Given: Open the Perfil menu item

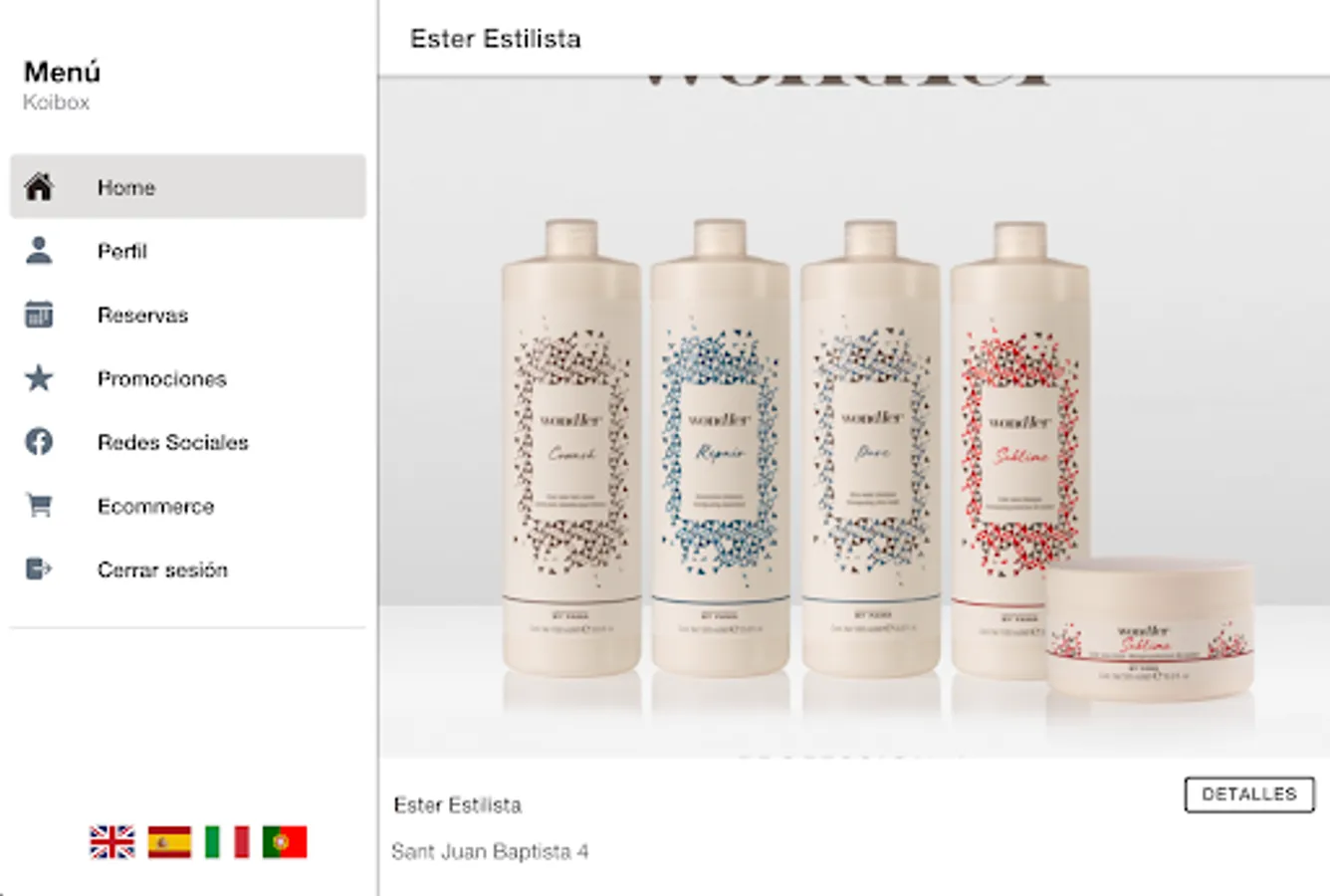Looking at the screenshot, I should pyautogui.click(x=188, y=250).
